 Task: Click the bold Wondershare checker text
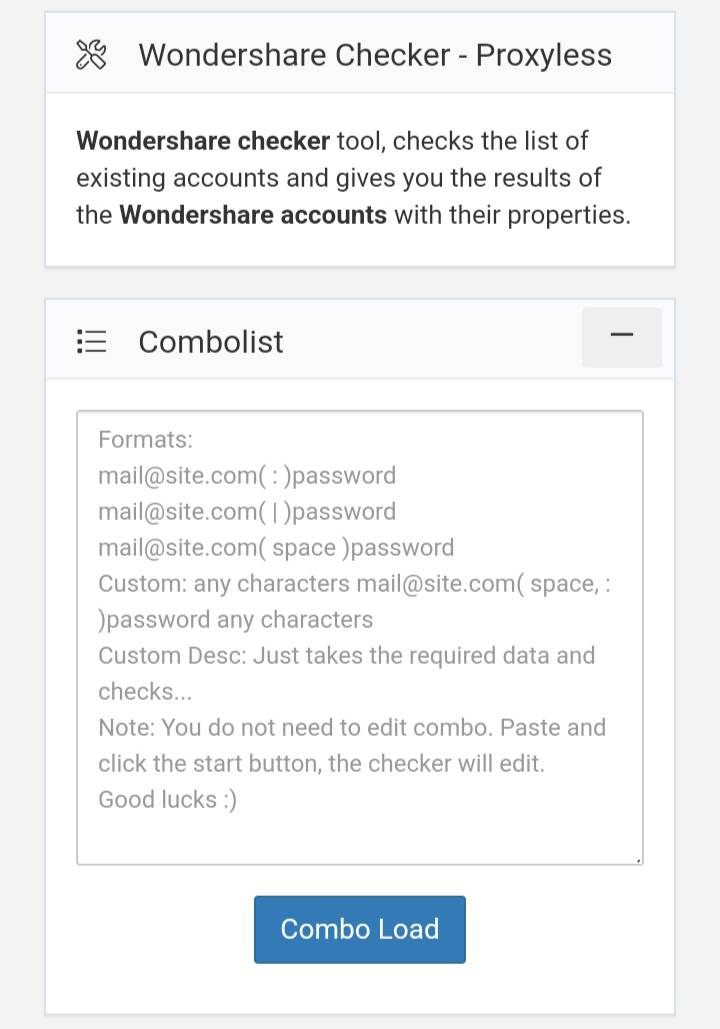(202, 141)
